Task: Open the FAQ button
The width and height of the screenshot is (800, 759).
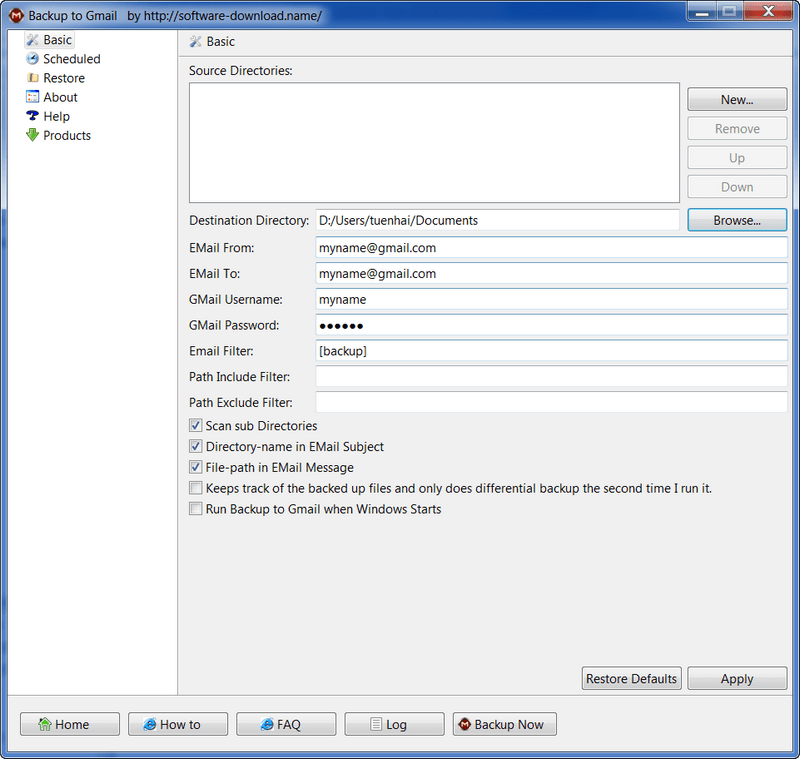Action: coord(286,724)
